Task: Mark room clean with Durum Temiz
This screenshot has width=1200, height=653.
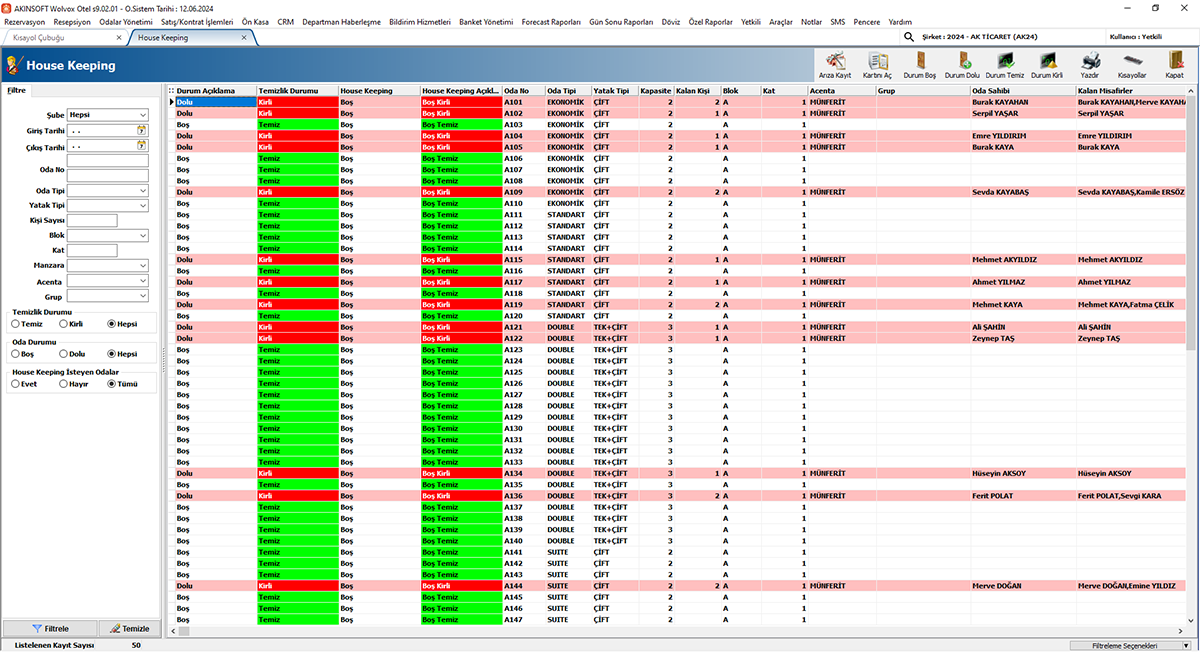Action: pos(1004,64)
